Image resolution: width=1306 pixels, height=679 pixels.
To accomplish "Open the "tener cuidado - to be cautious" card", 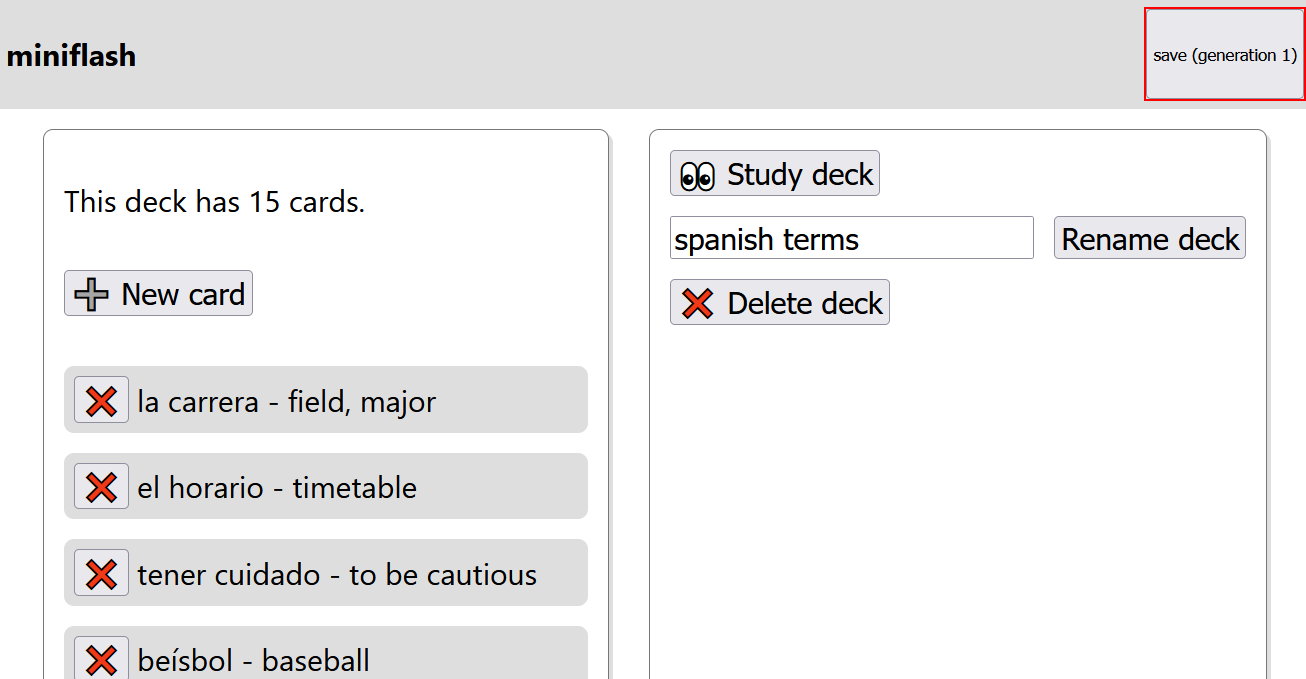I will point(337,575).
